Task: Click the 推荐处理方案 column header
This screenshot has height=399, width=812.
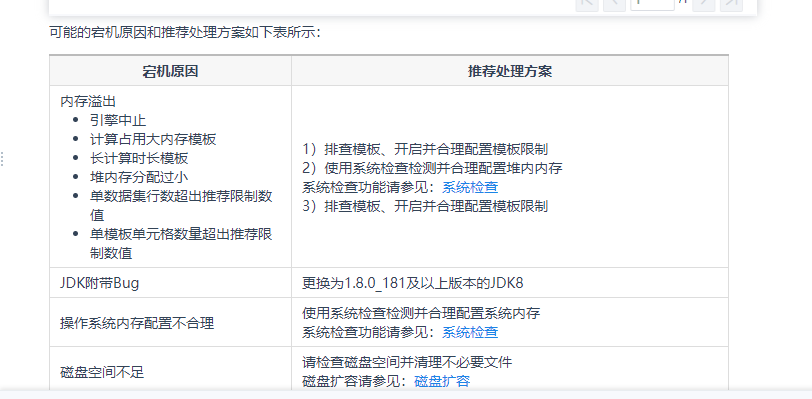Action: [510, 71]
